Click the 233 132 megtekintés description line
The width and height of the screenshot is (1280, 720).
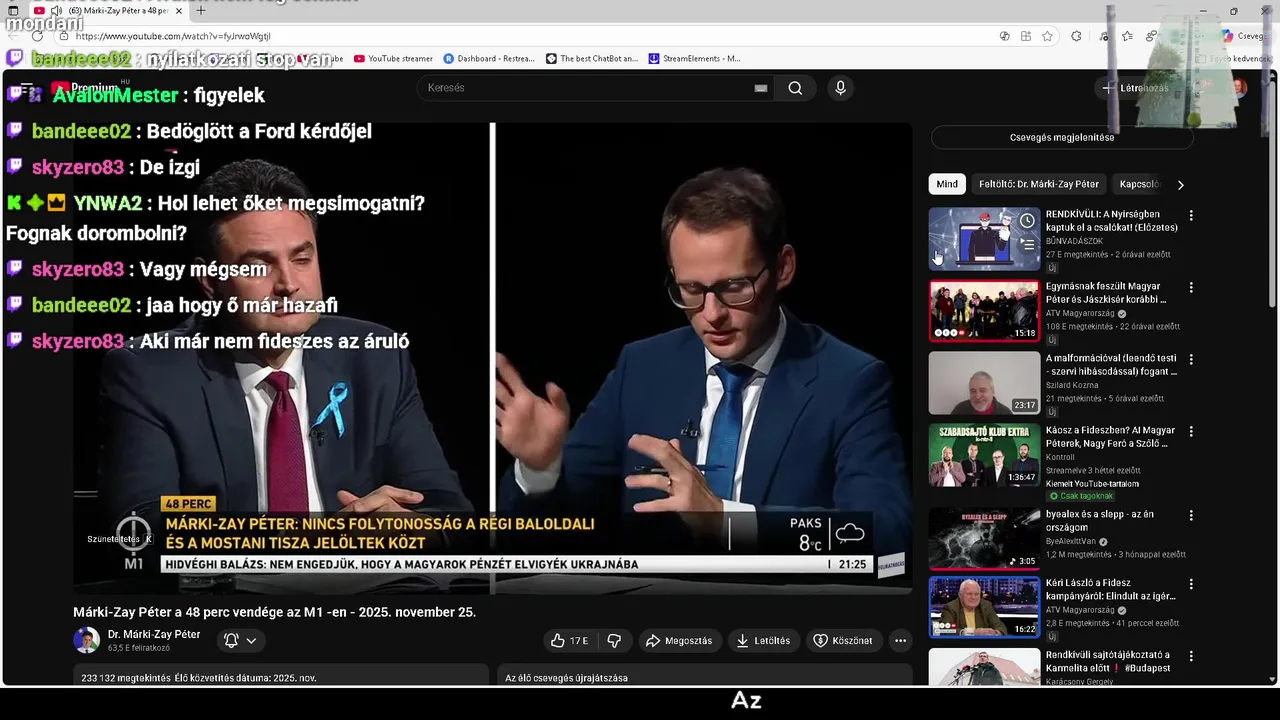pos(199,678)
